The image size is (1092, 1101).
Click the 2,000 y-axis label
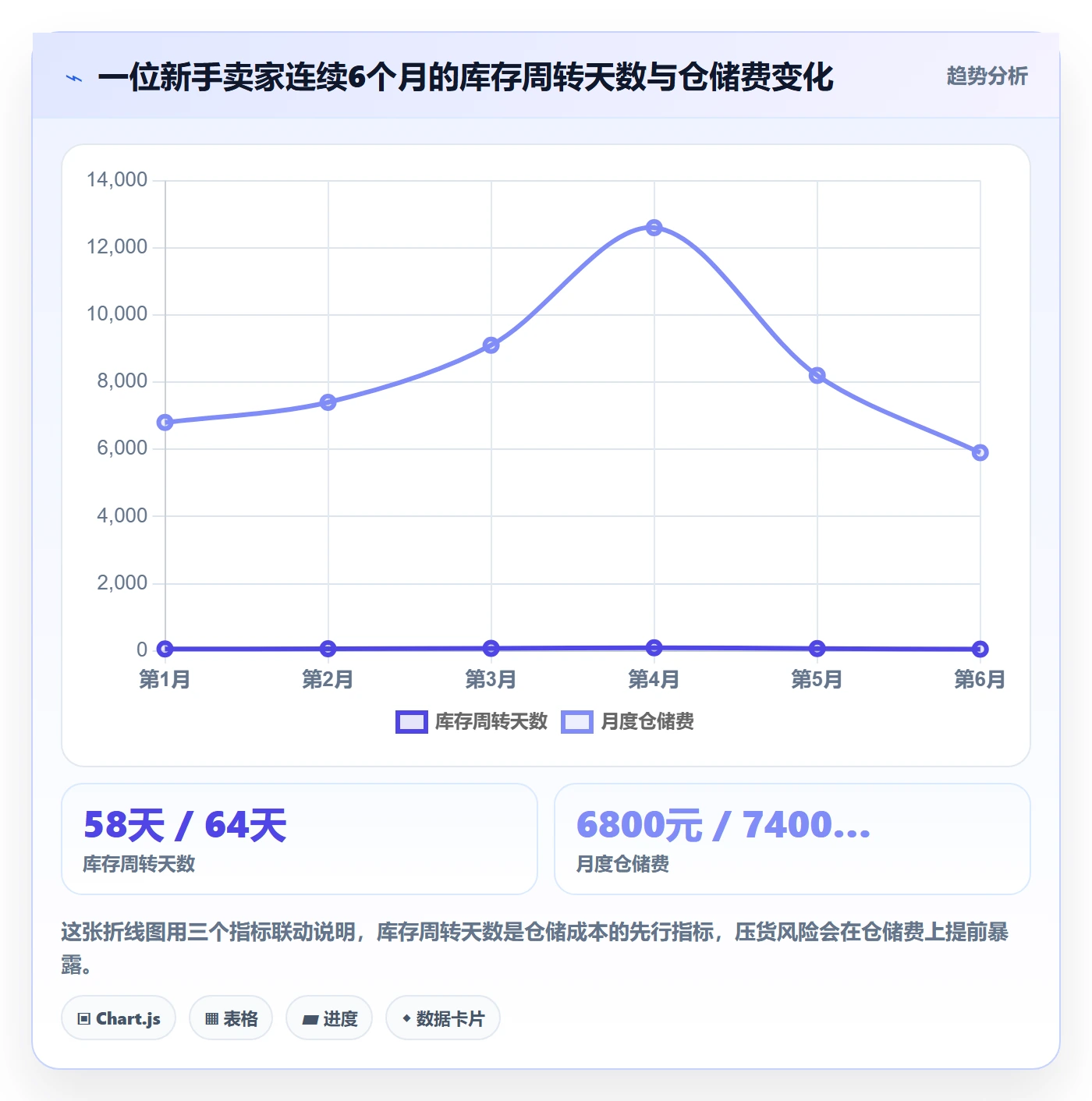click(x=122, y=582)
